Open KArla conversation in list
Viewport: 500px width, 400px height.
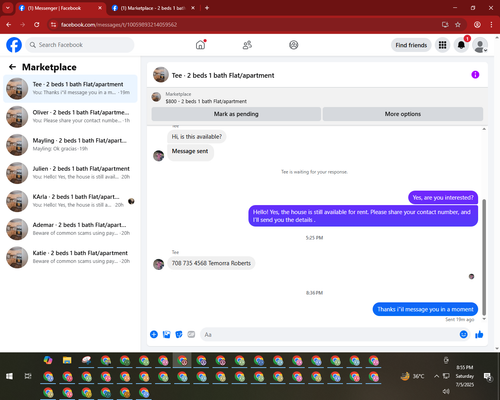[70, 201]
